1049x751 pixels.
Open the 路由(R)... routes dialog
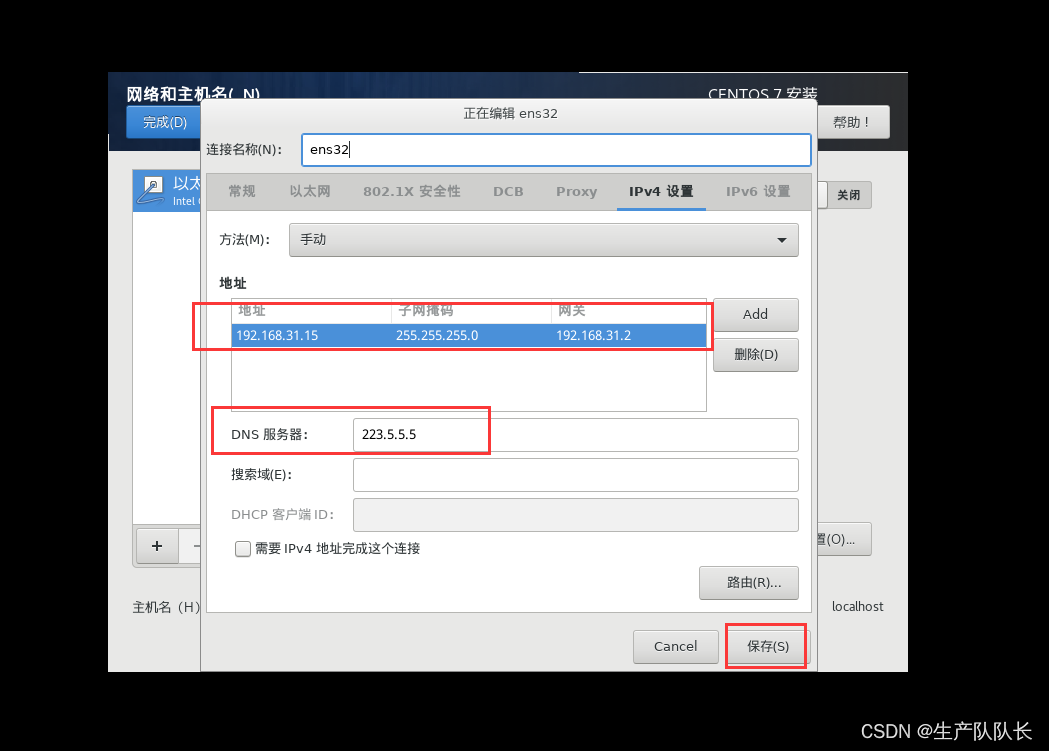click(x=749, y=582)
